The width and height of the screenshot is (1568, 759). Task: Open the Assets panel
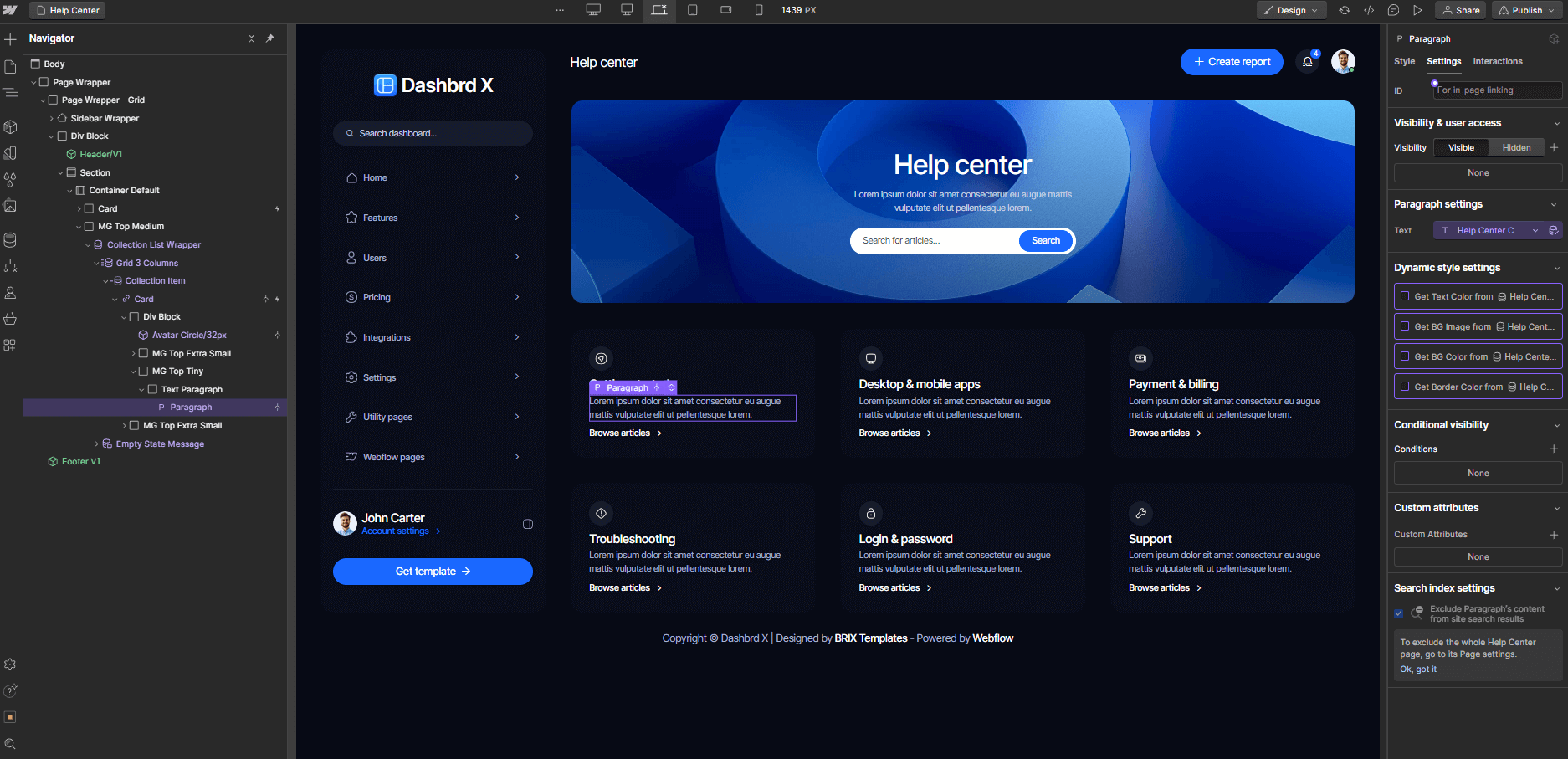(x=11, y=206)
